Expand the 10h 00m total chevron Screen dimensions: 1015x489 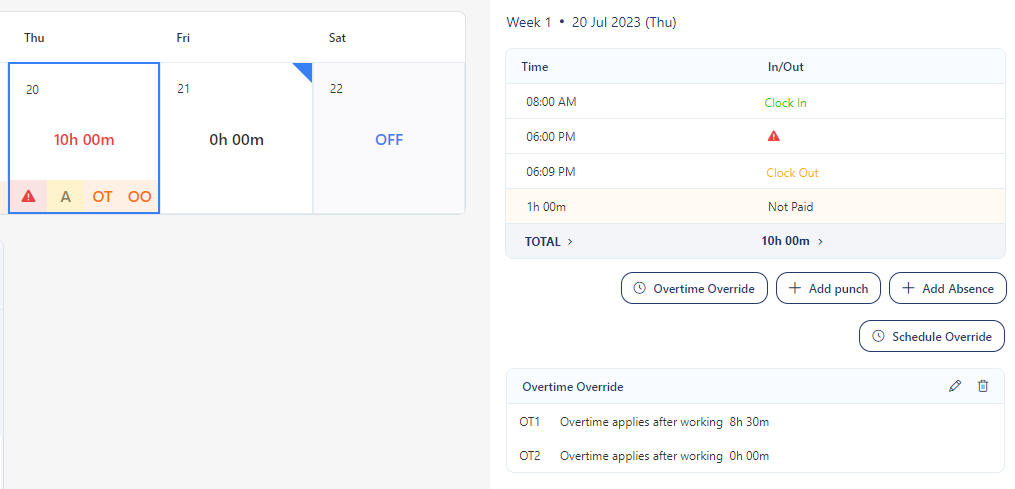tap(820, 241)
